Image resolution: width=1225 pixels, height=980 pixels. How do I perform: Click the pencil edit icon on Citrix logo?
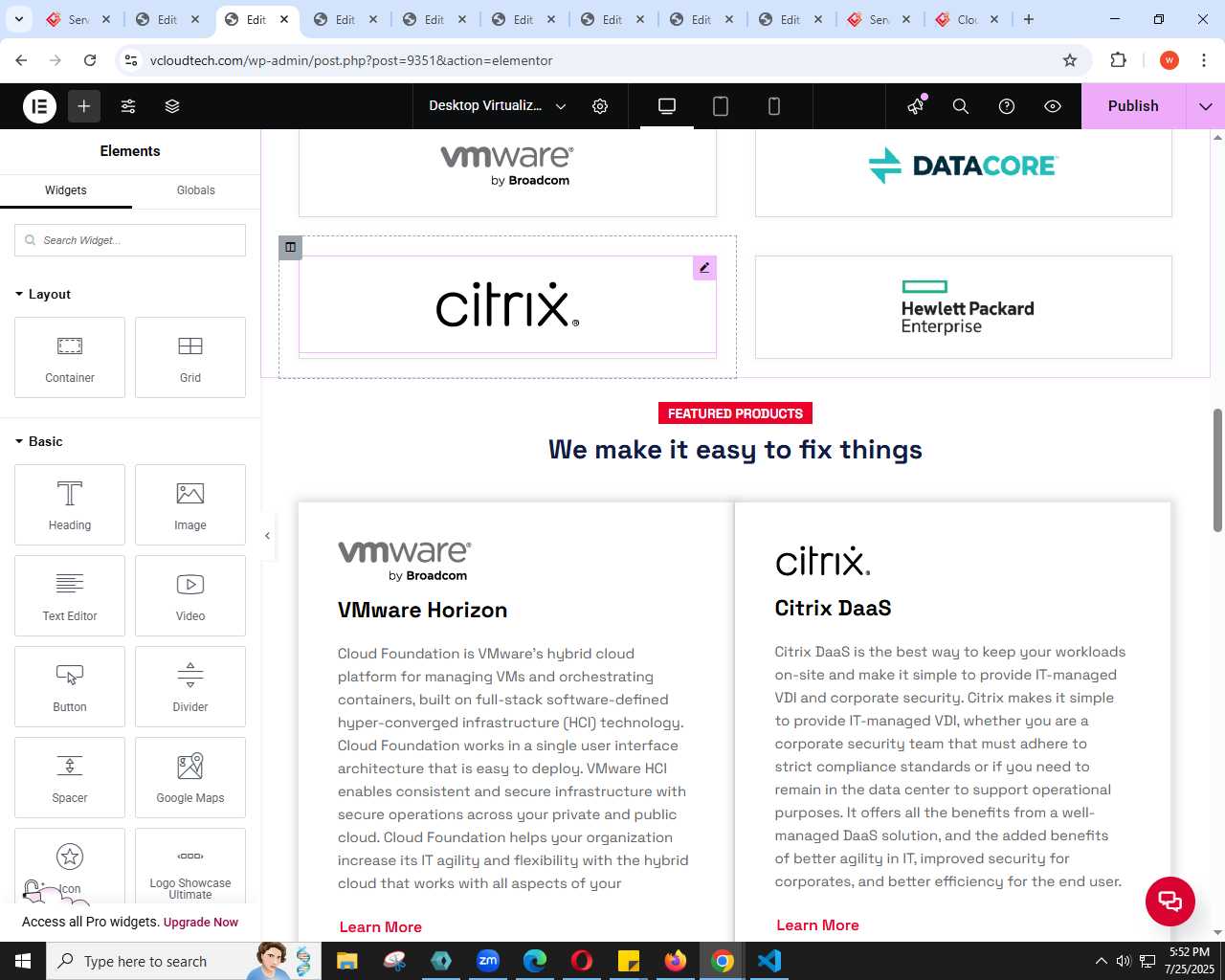pos(704,268)
